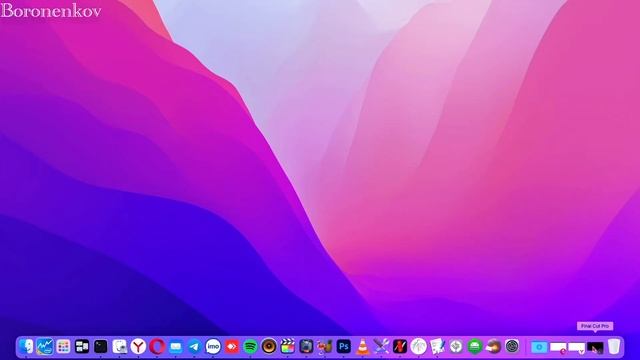Open the dark circular fingerprint-style icon
The image size is (640, 360).
coord(512,347)
